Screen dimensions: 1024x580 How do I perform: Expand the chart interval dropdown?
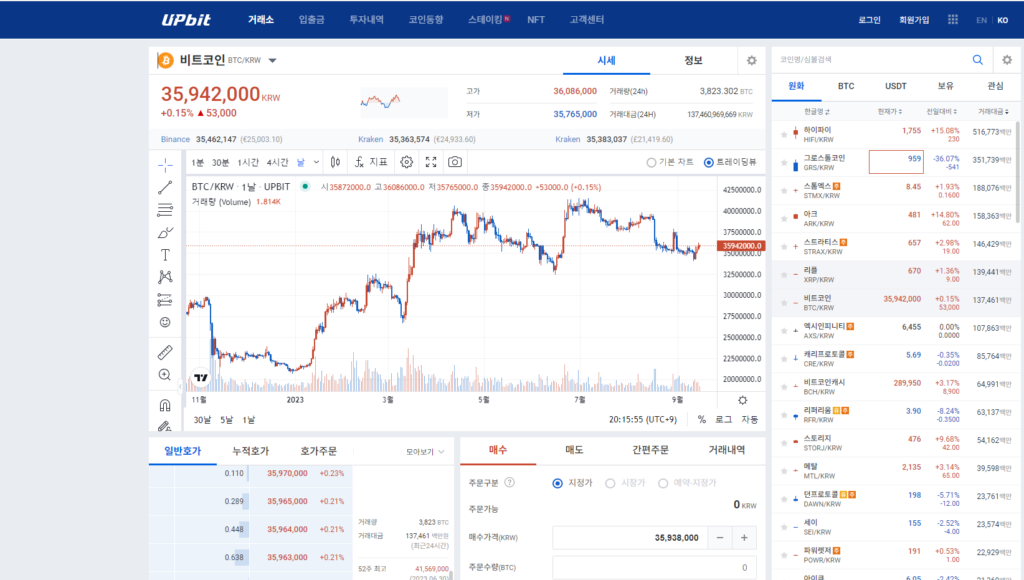point(316,162)
